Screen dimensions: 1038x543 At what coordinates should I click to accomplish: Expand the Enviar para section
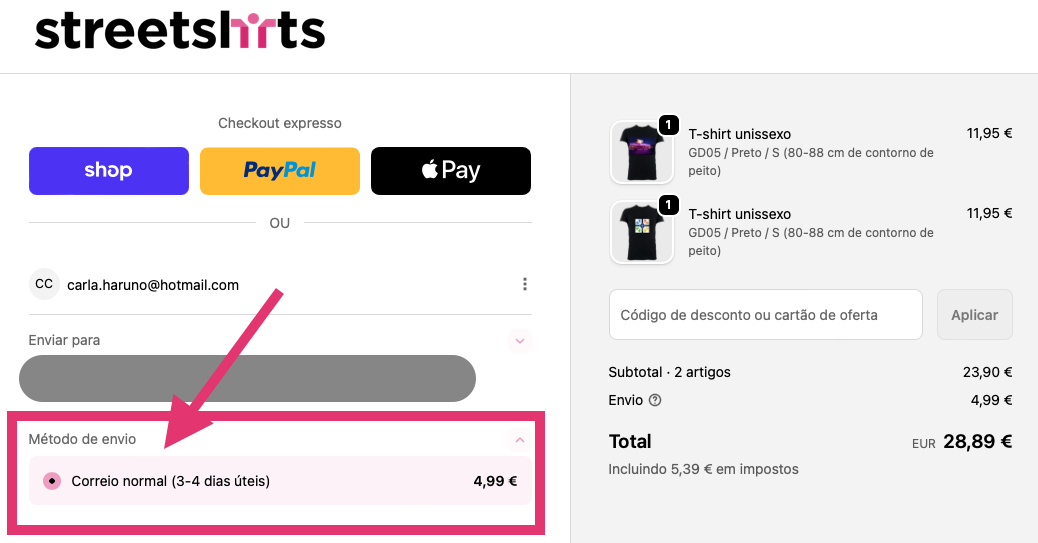click(519, 340)
